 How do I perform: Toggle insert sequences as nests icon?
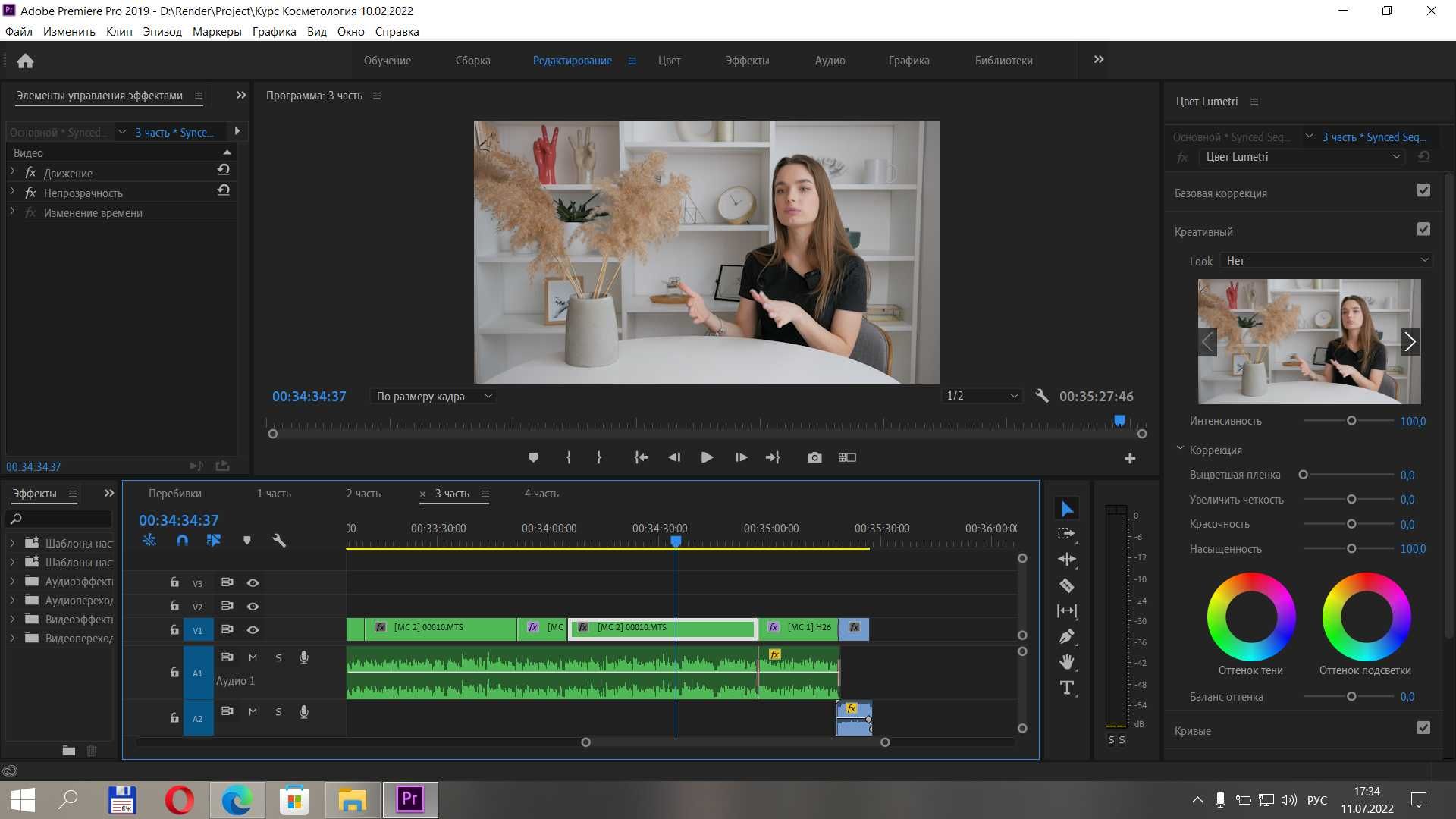point(149,541)
